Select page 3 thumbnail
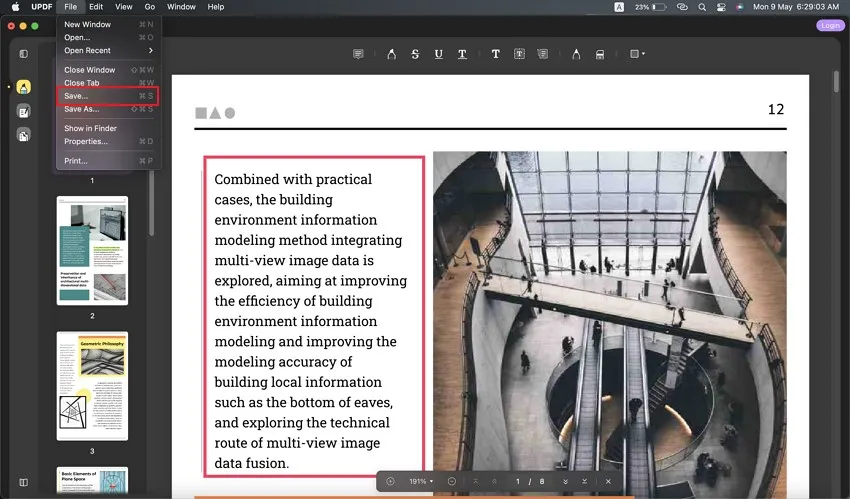Screen dimensions: 850x499 pyautogui.click(x=92, y=386)
